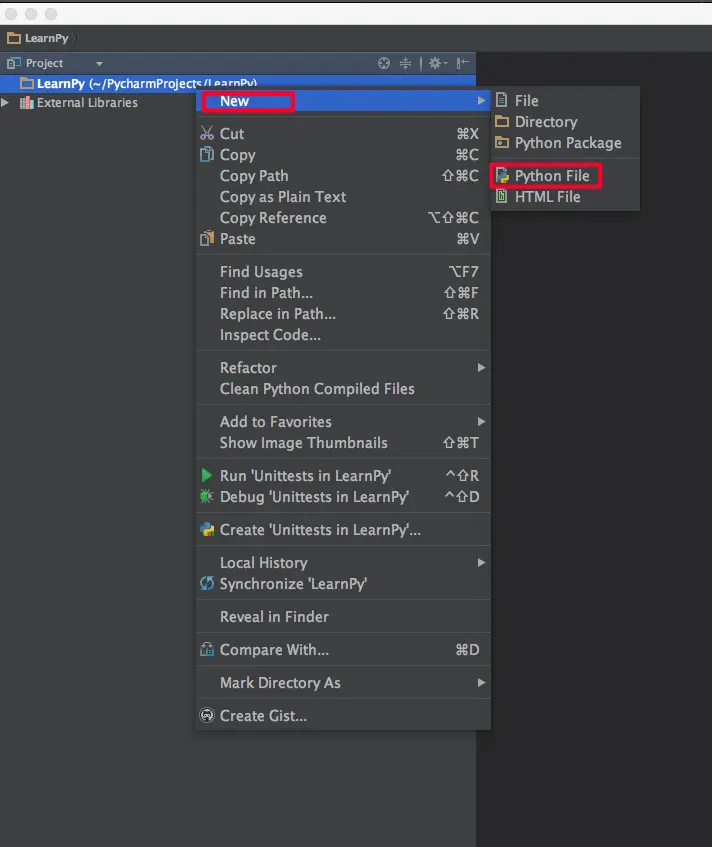The image size is (712, 847).
Task: Select Directory in the New submenu
Action: 565,122
